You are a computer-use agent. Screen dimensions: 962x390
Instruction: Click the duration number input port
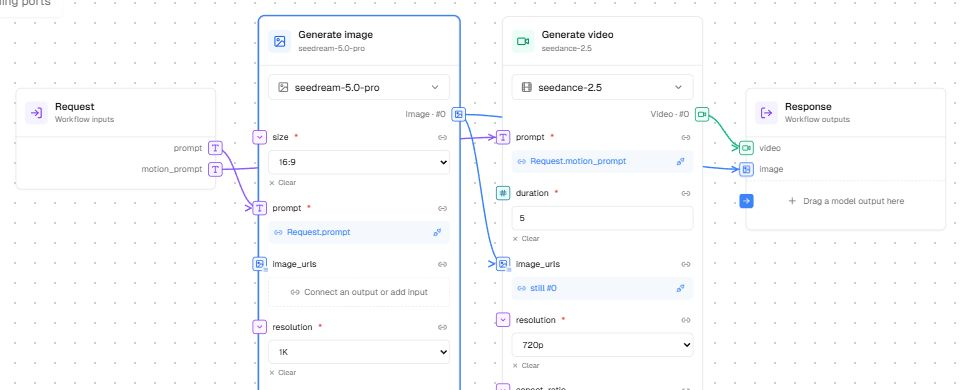pos(503,193)
